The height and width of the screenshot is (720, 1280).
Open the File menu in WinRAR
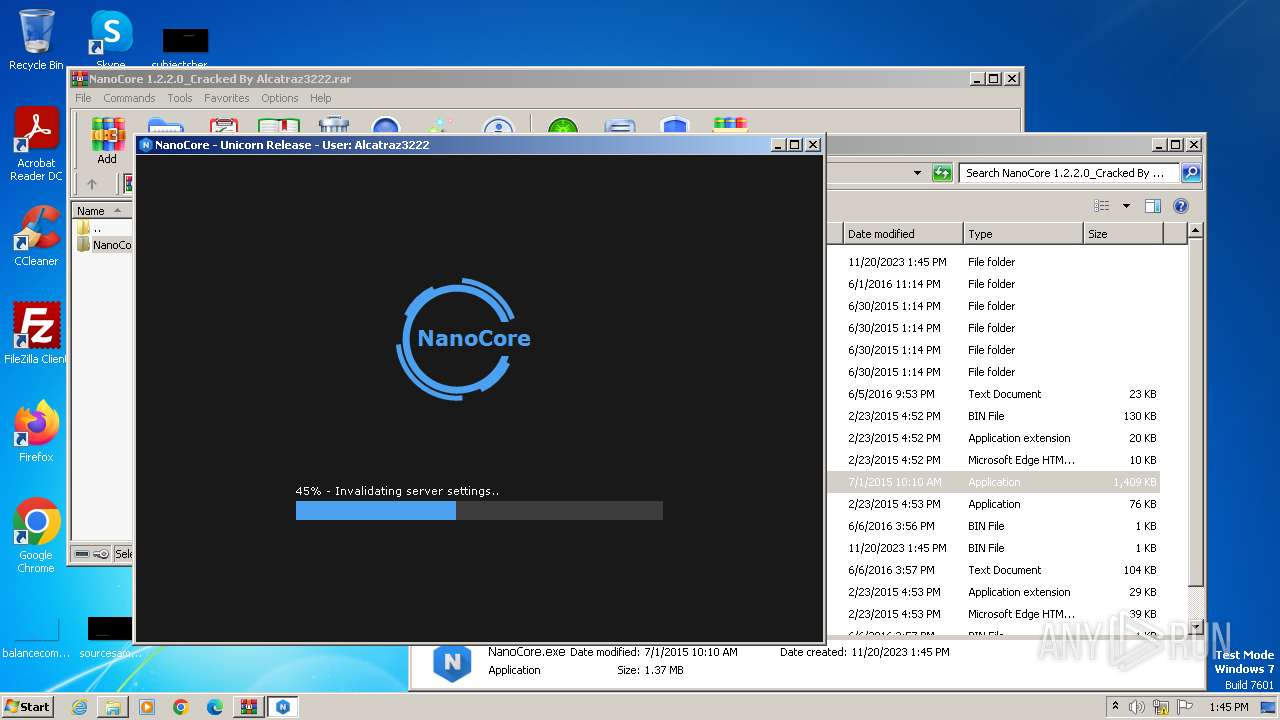(83, 98)
